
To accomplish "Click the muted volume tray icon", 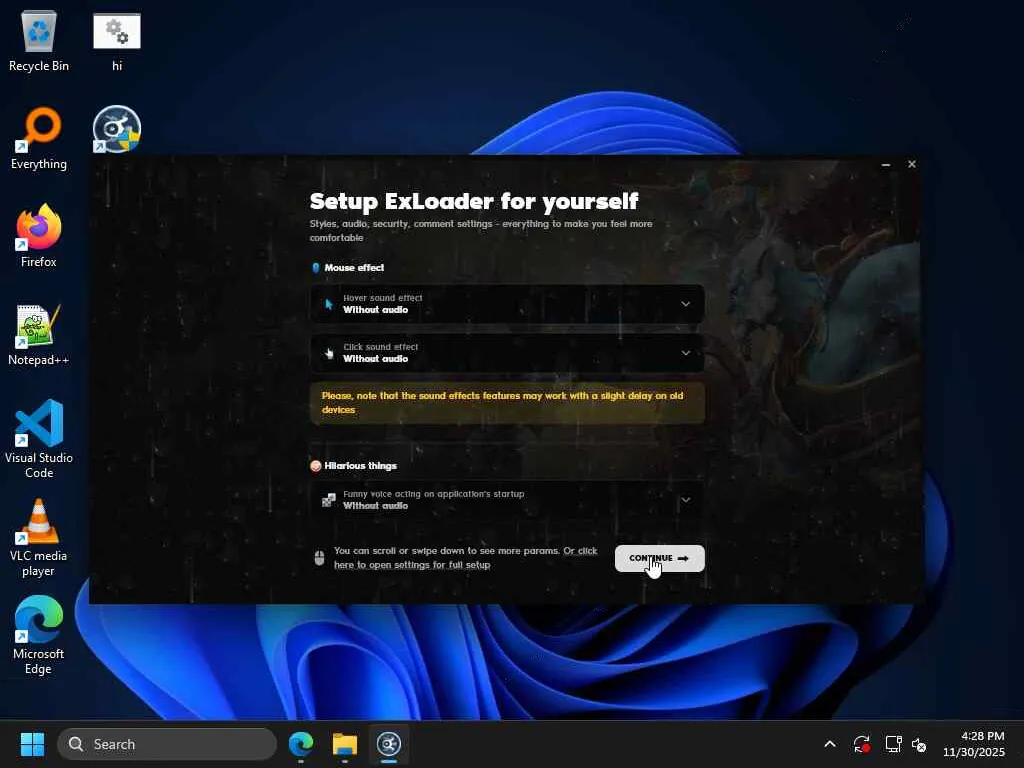I will pyautogui.click(x=919, y=744).
